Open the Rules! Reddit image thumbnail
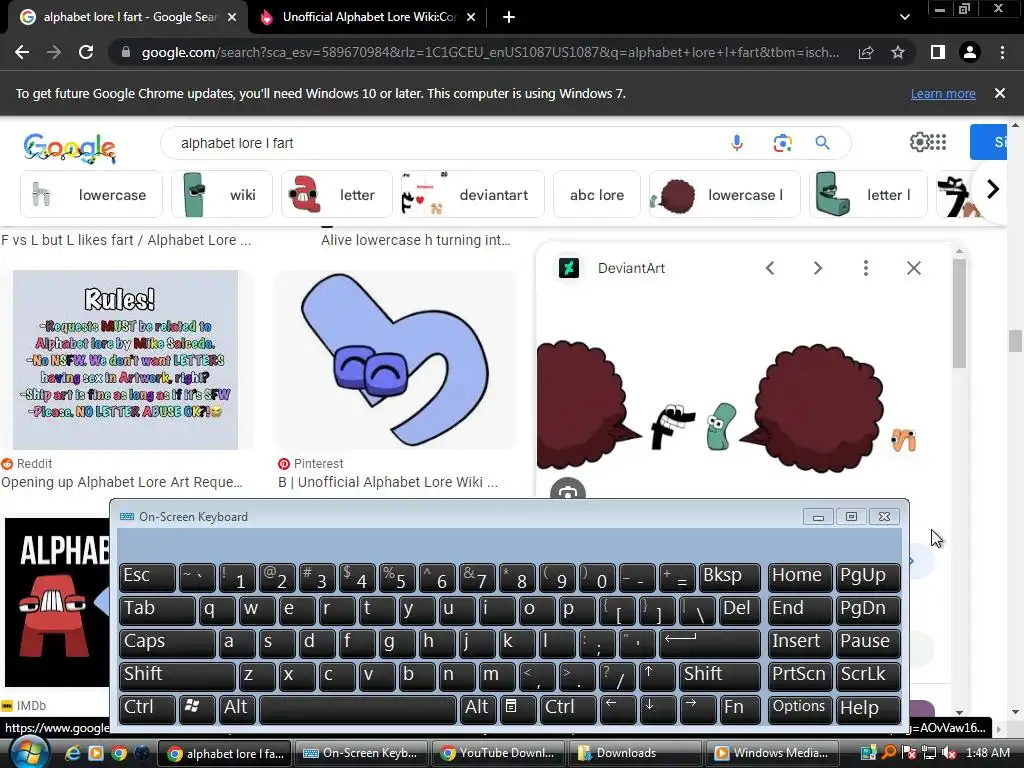This screenshot has width=1024, height=768. point(125,360)
